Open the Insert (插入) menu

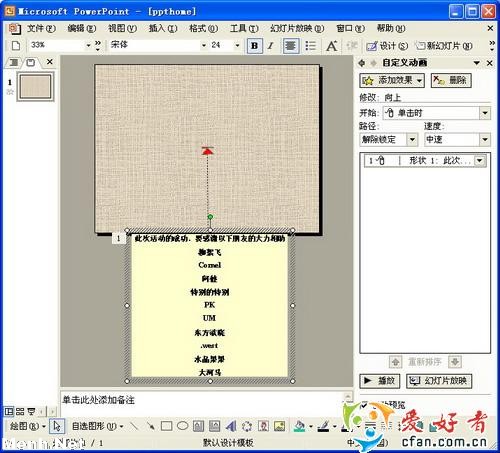pyautogui.click(x=163, y=29)
